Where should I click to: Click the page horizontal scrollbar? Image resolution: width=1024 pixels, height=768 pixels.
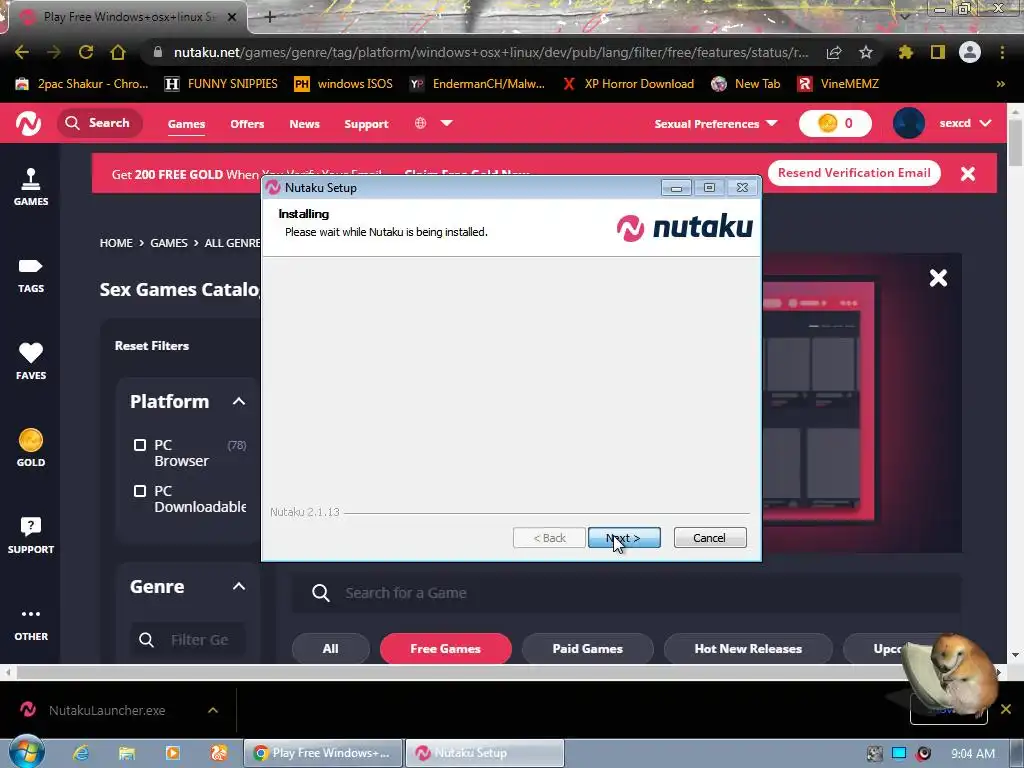tap(502, 672)
